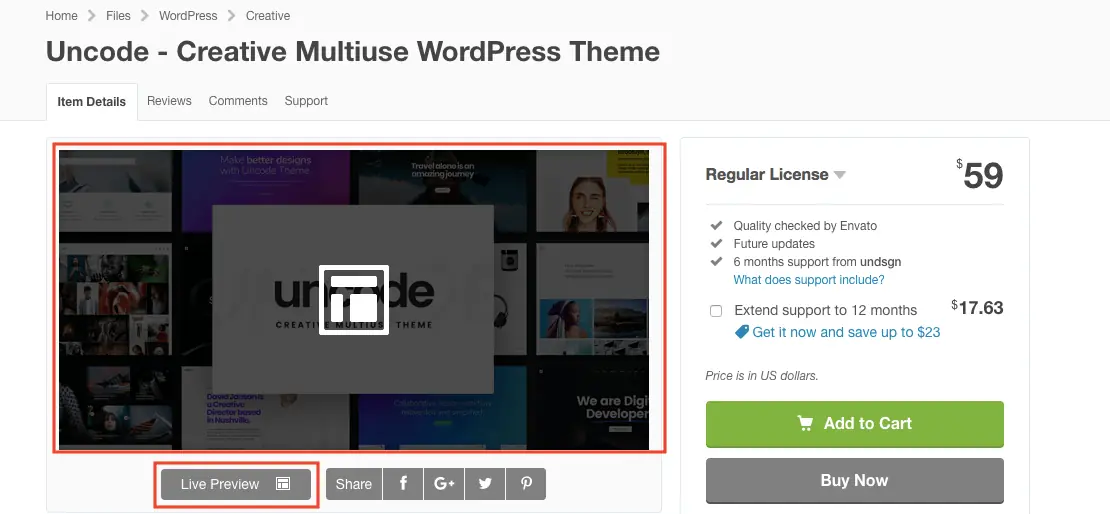Click the Google Plus share icon

coord(444,484)
